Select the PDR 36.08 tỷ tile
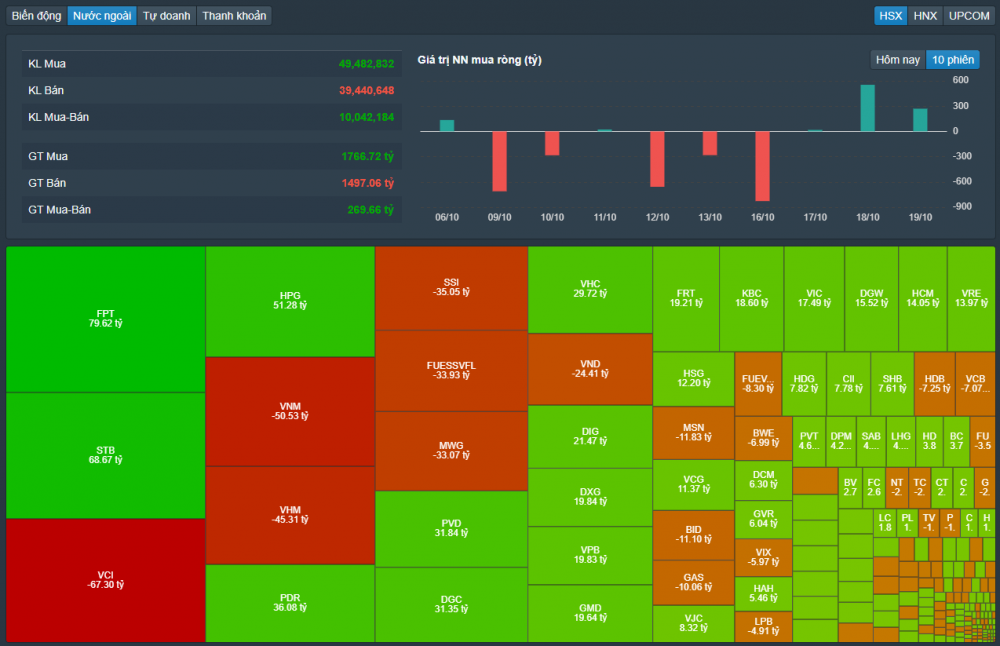The height and width of the screenshot is (646, 1000). coord(290,603)
